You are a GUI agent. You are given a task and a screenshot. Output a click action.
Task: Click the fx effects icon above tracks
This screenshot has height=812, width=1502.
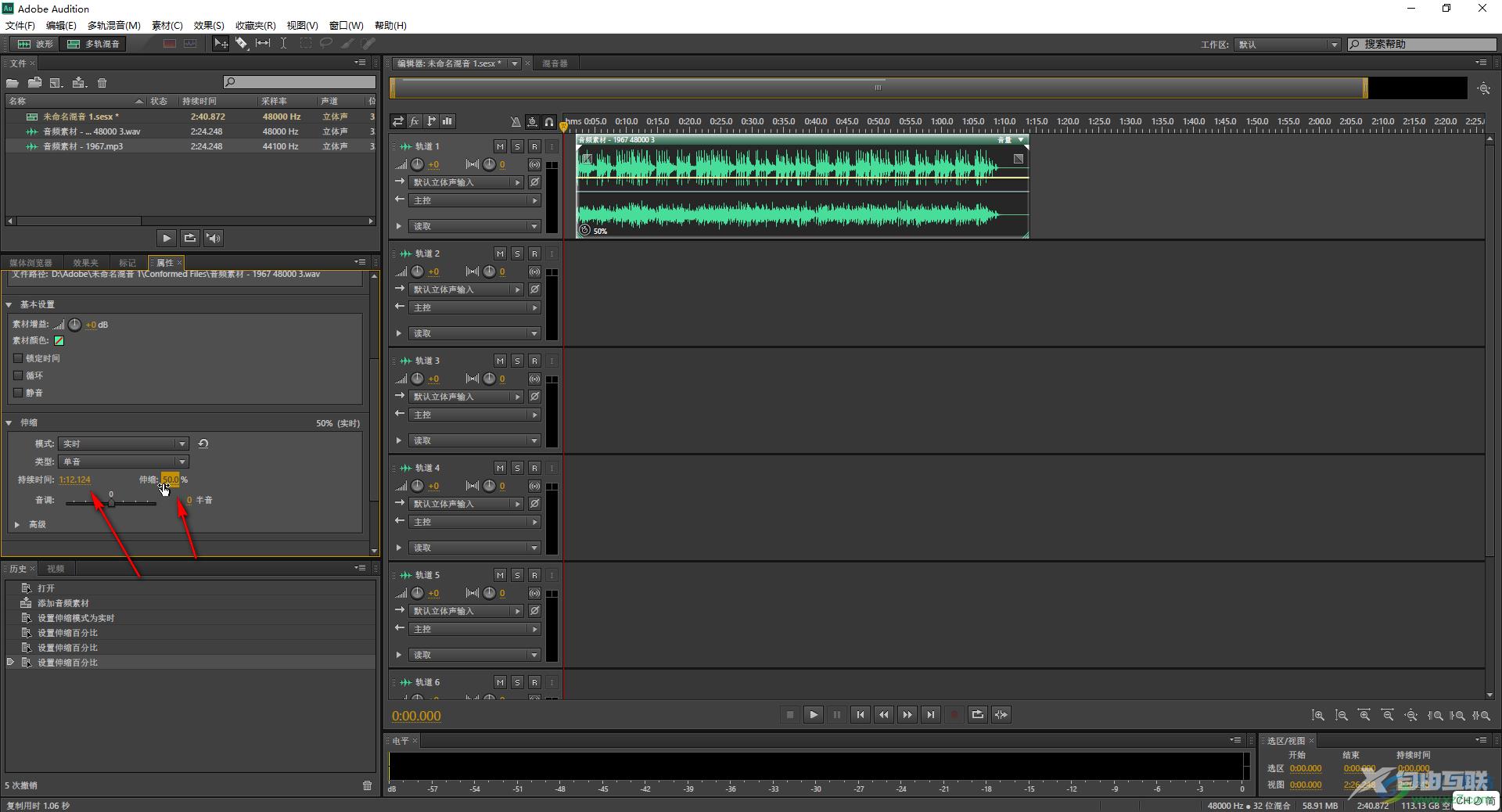click(415, 121)
